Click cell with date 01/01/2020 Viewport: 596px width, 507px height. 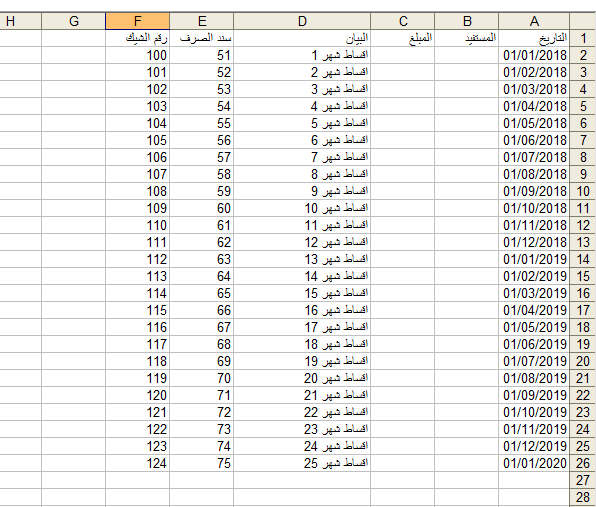click(534, 463)
